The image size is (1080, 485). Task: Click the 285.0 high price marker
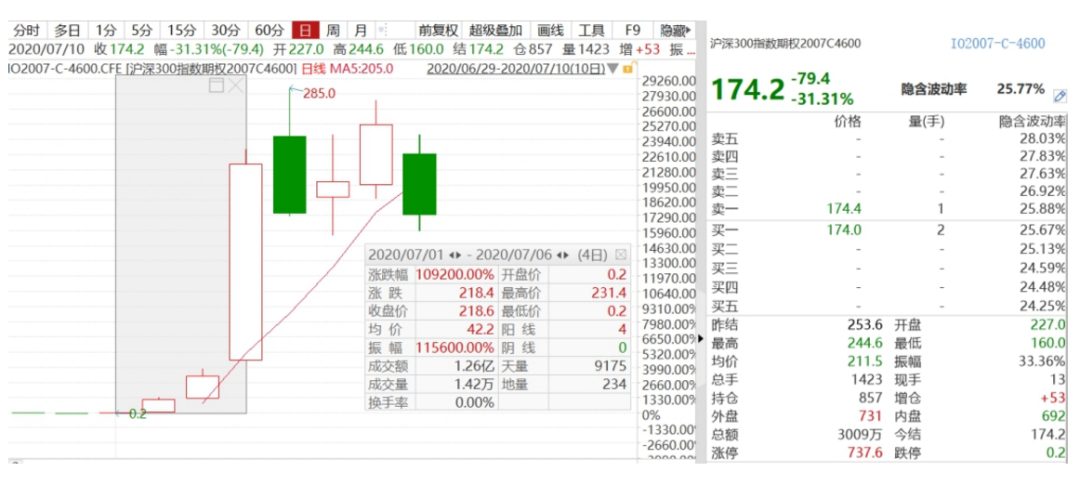tap(319, 94)
